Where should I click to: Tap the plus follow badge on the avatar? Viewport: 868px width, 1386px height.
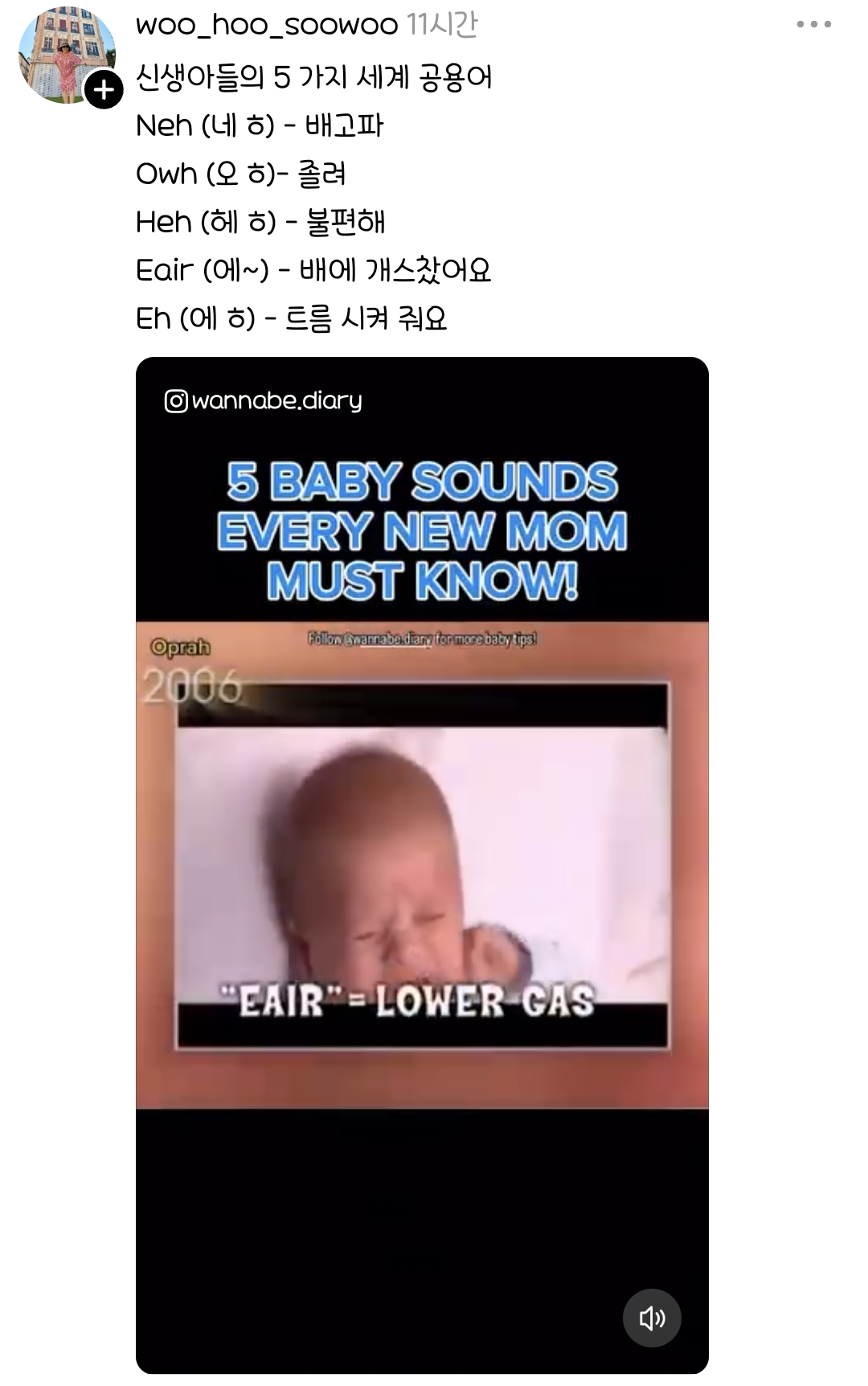pyautogui.click(x=104, y=90)
